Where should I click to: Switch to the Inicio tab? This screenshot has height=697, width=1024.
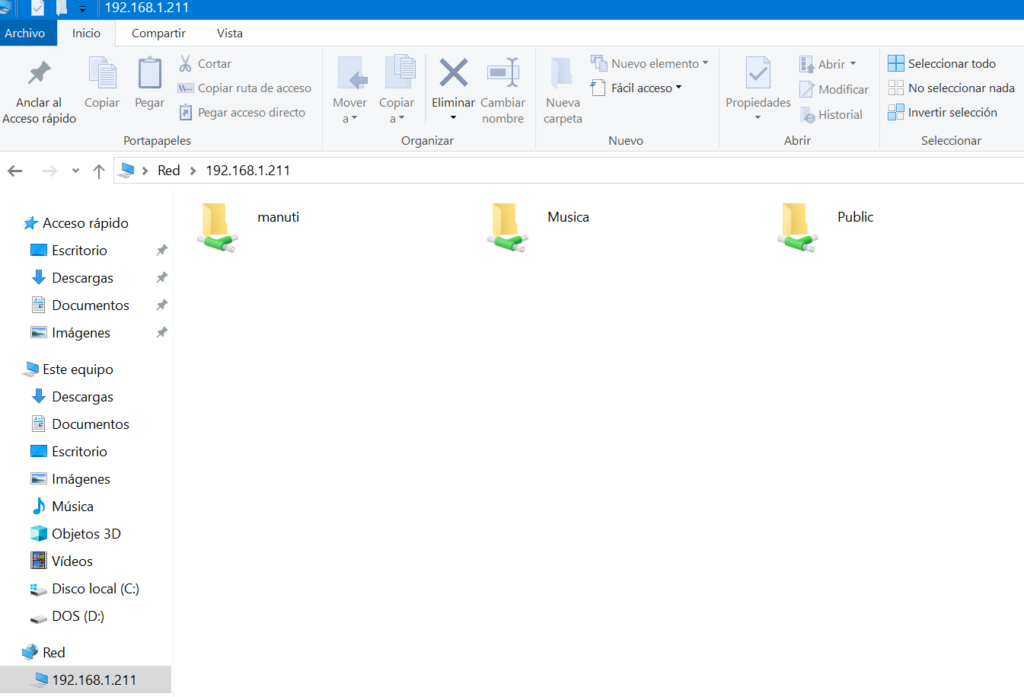tap(86, 33)
